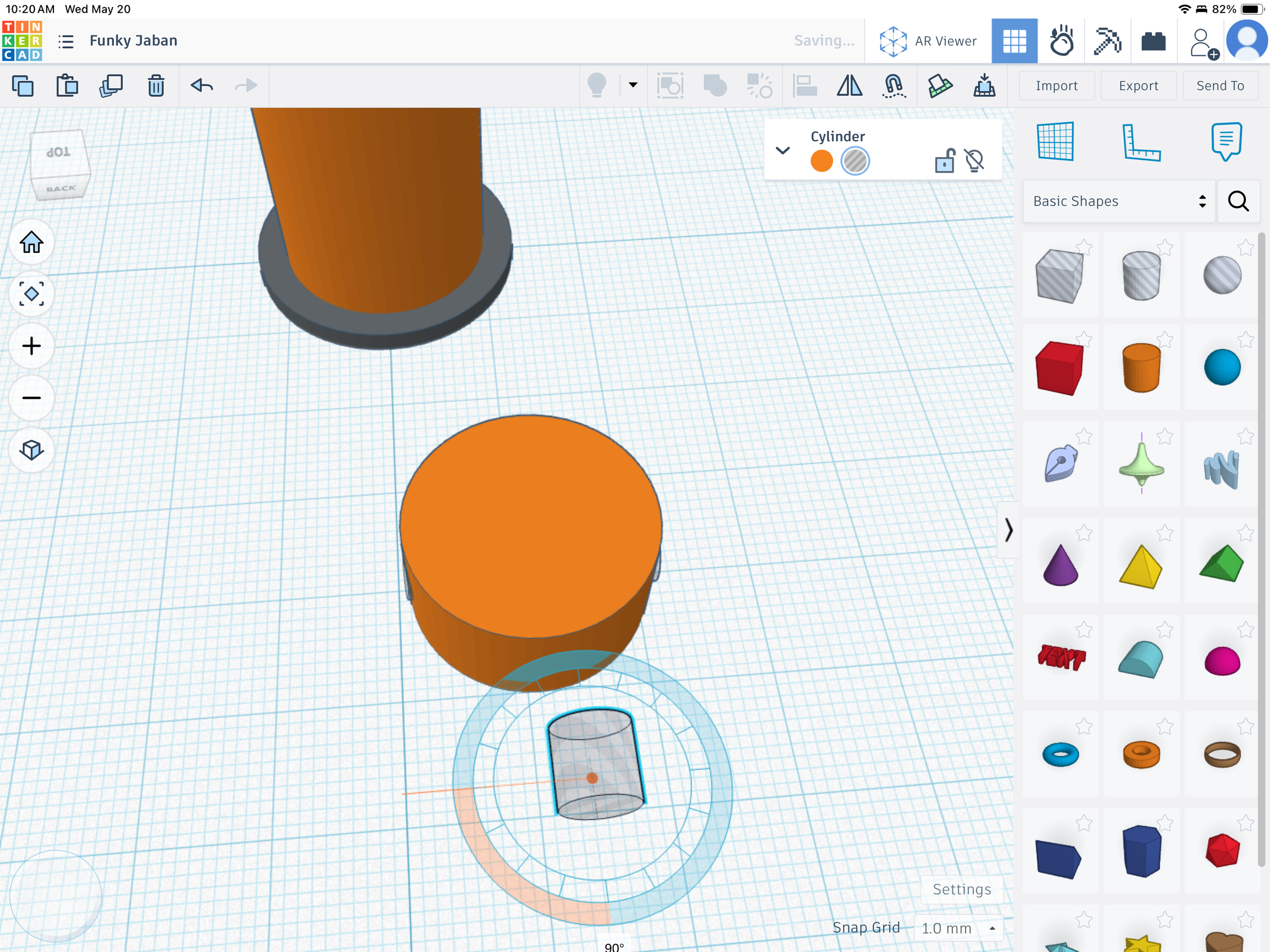This screenshot has width=1270, height=952.
Task: Add the purple Cone shape
Action: [x=1060, y=565]
